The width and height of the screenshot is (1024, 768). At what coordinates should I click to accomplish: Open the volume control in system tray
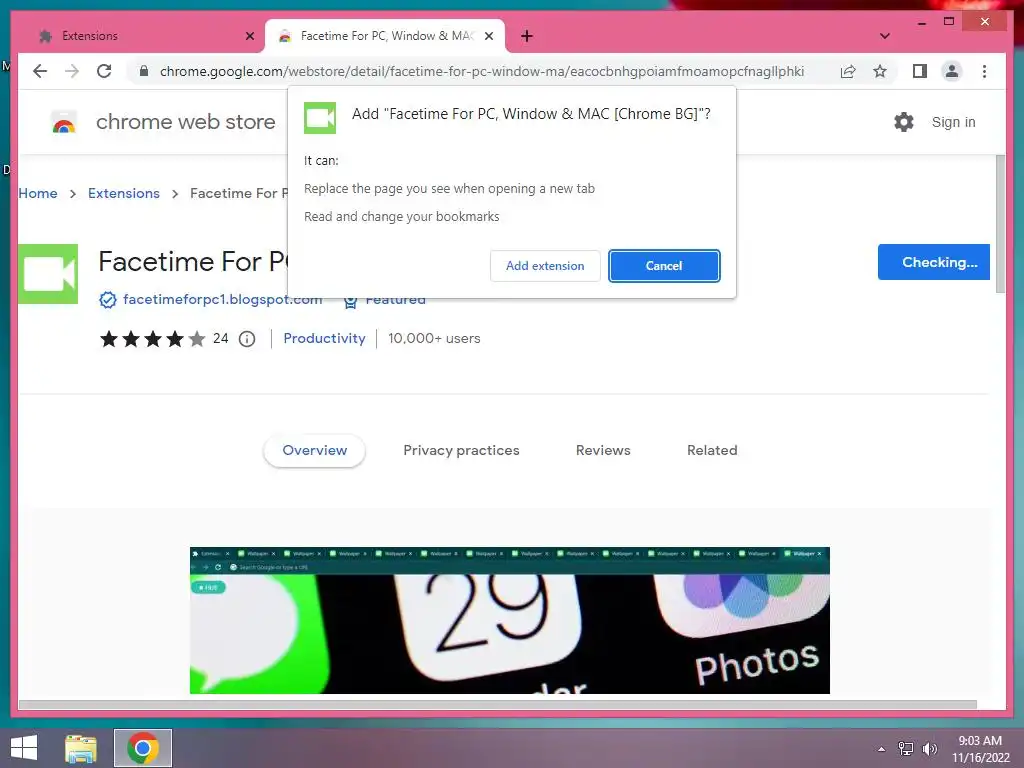click(x=930, y=749)
